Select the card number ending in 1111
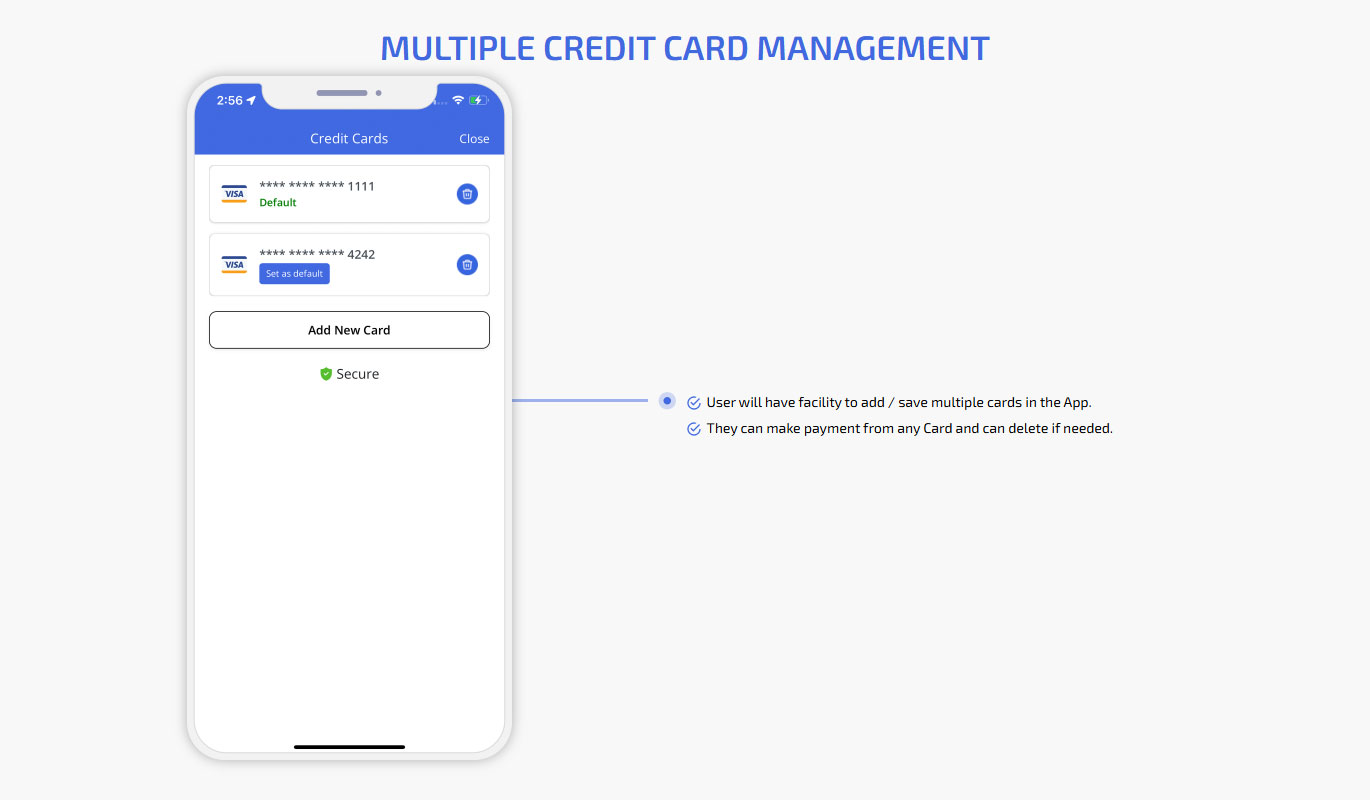The width and height of the screenshot is (1370, 800). (317, 186)
